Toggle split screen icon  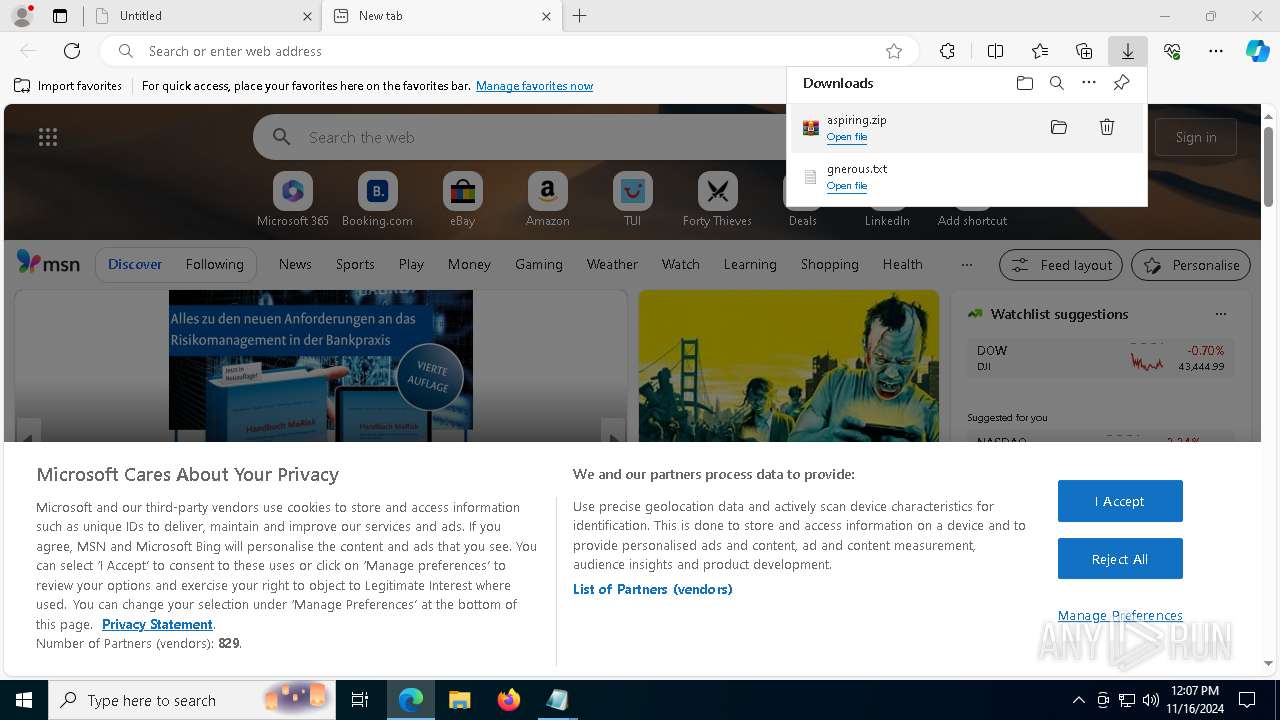(995, 51)
